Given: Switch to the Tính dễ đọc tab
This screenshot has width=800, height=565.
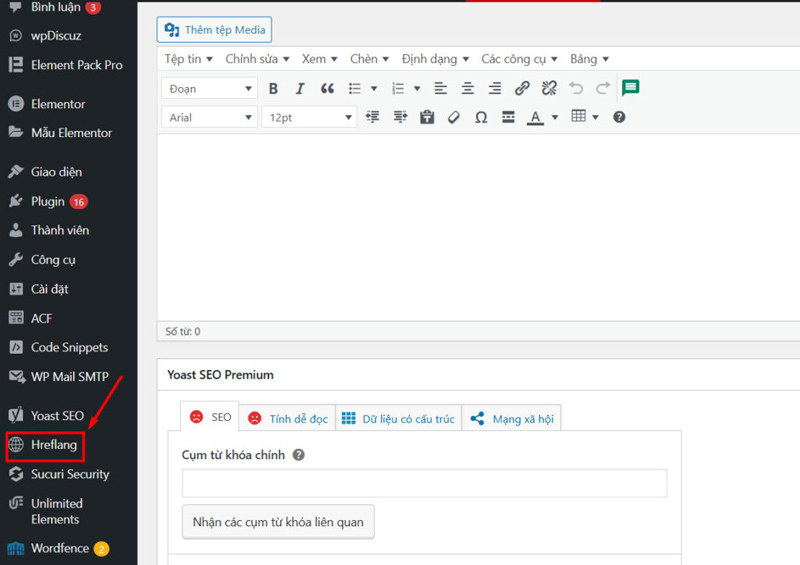Looking at the screenshot, I should click(x=288, y=419).
